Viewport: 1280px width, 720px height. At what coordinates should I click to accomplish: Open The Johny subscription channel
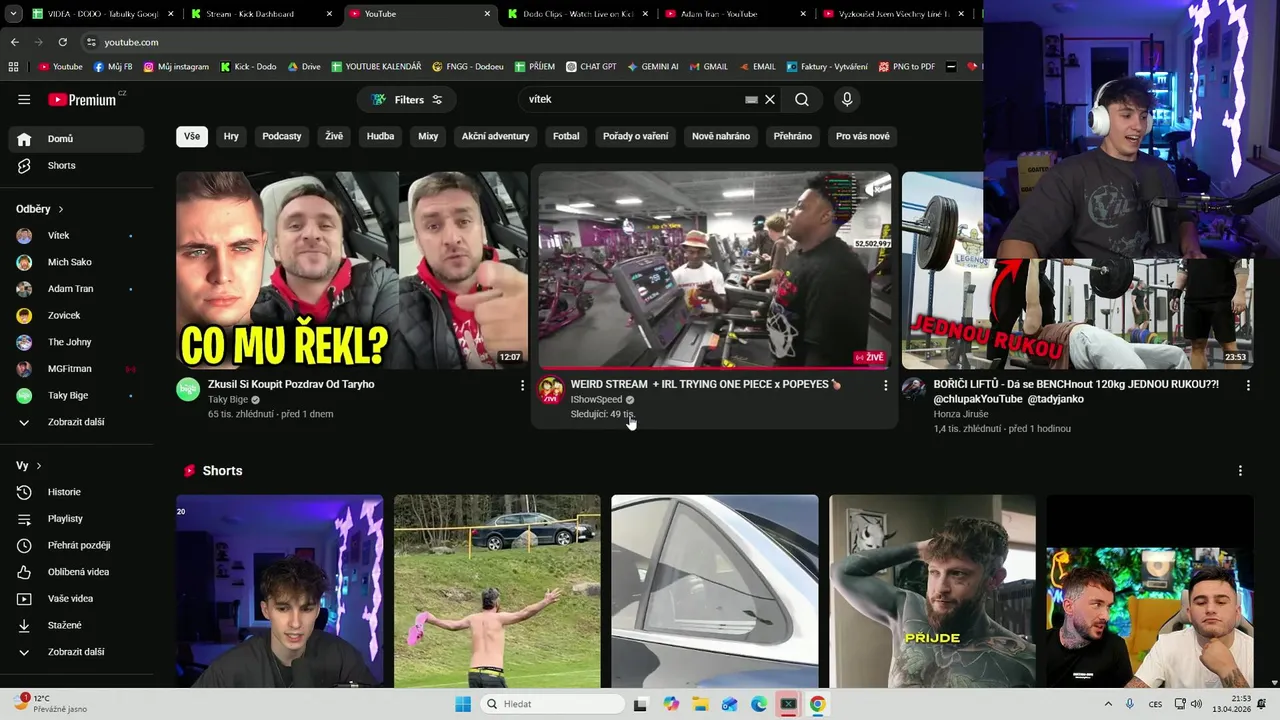[76, 342]
